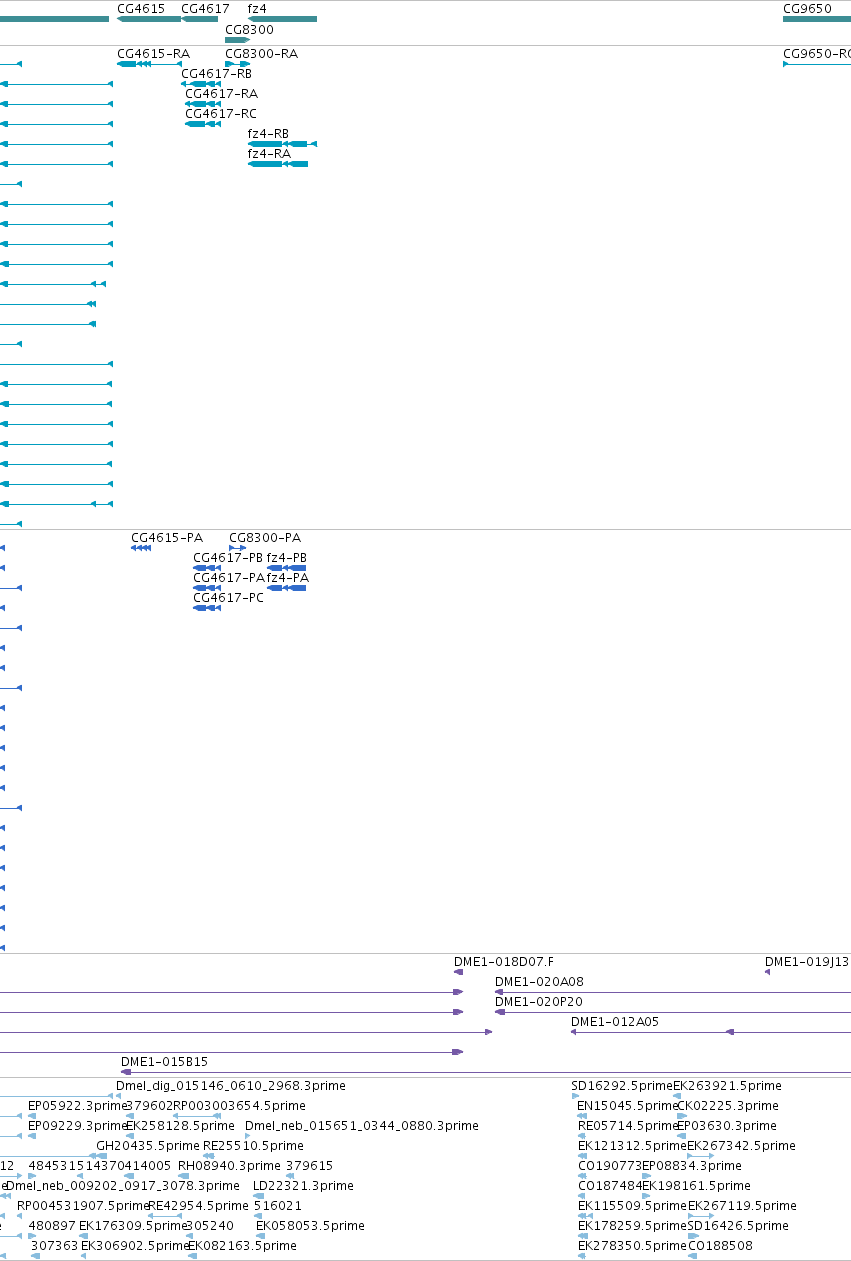Select the CG4617-RC transcript
851x1261 pixels.
pyautogui.click(x=203, y=124)
